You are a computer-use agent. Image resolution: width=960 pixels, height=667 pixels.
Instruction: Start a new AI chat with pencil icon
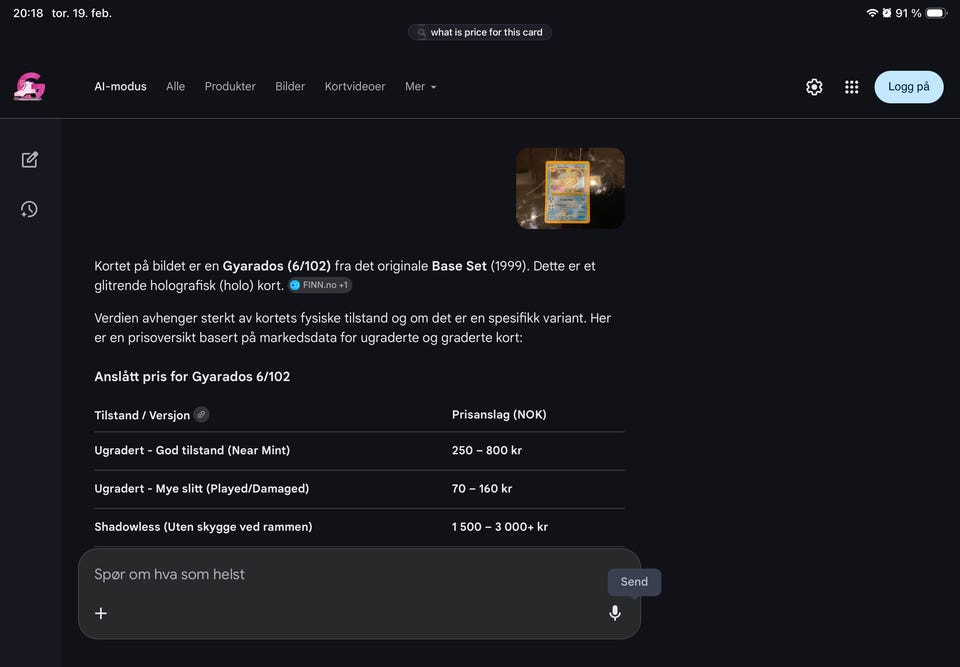[29, 160]
